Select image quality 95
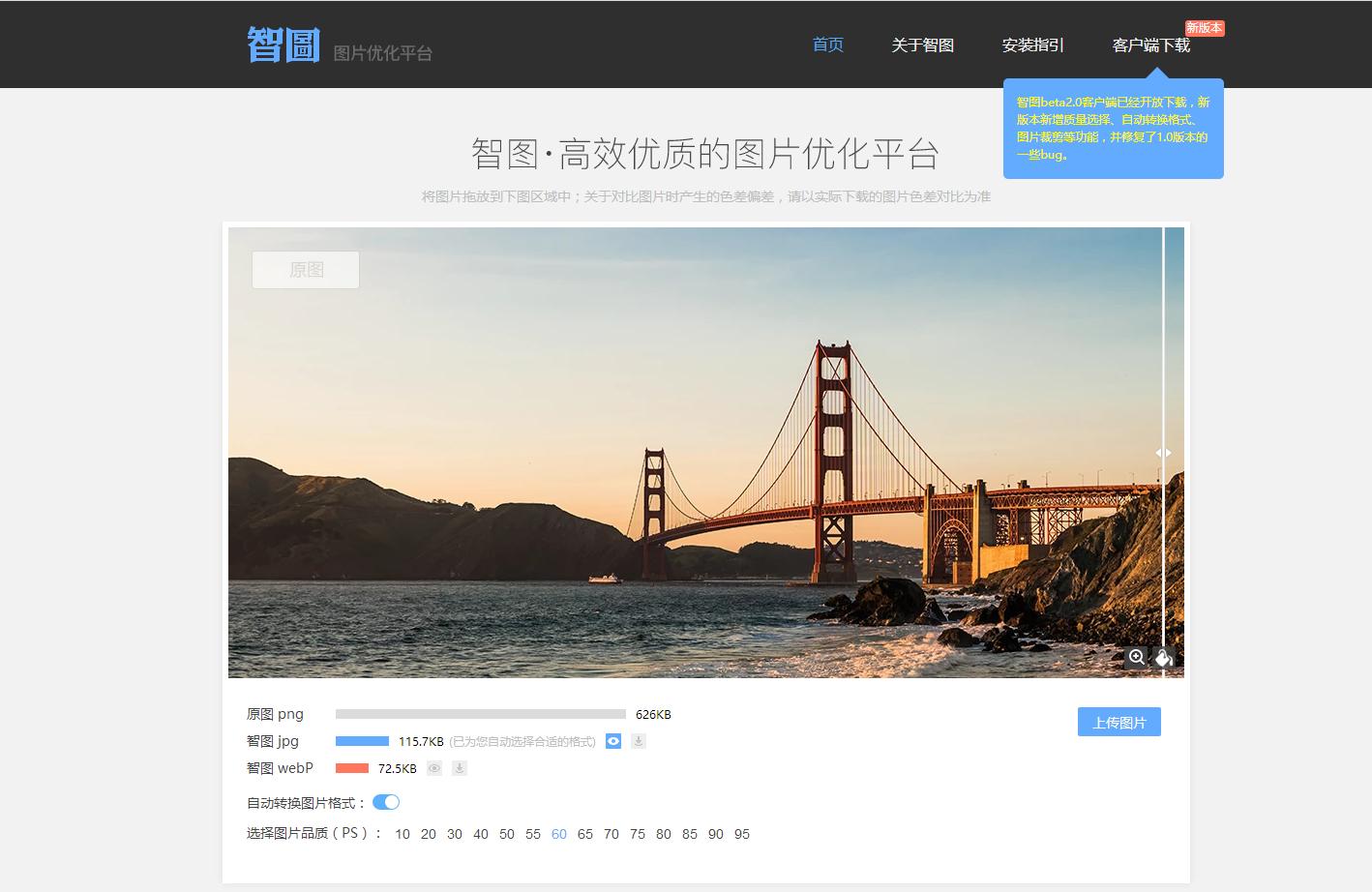 pos(742,834)
